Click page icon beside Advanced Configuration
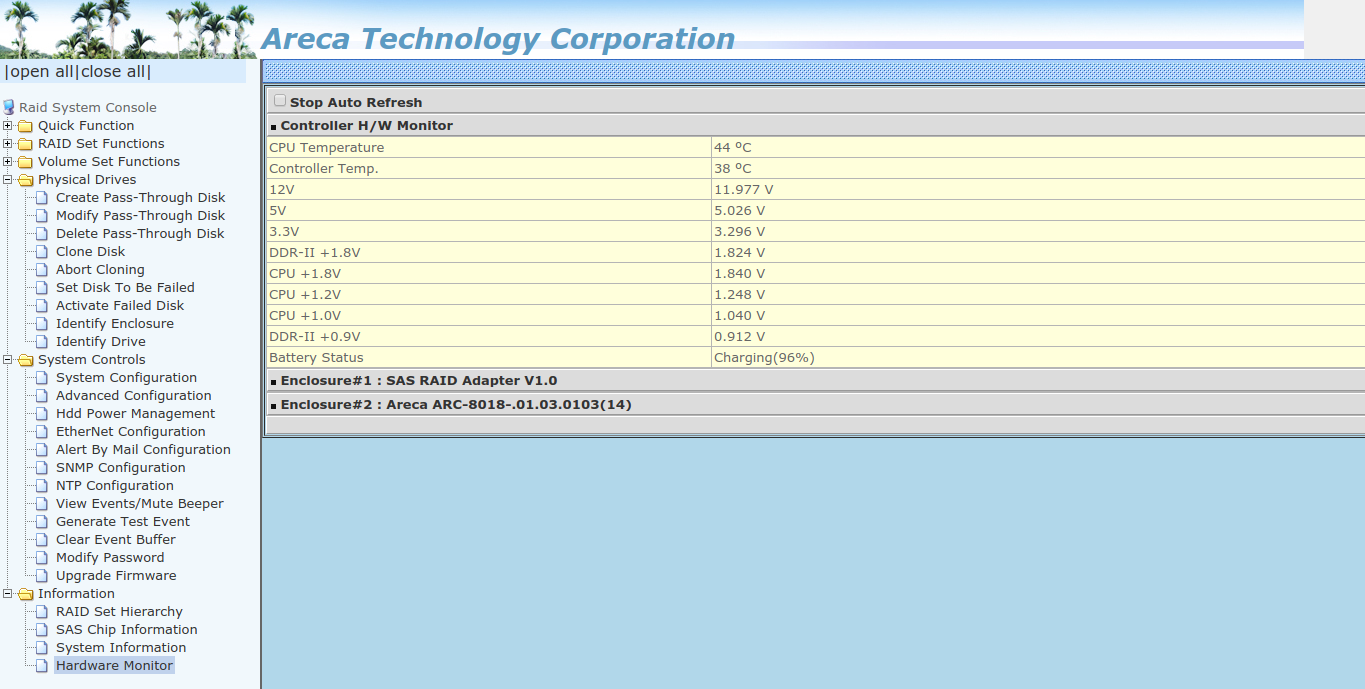 pos(41,396)
